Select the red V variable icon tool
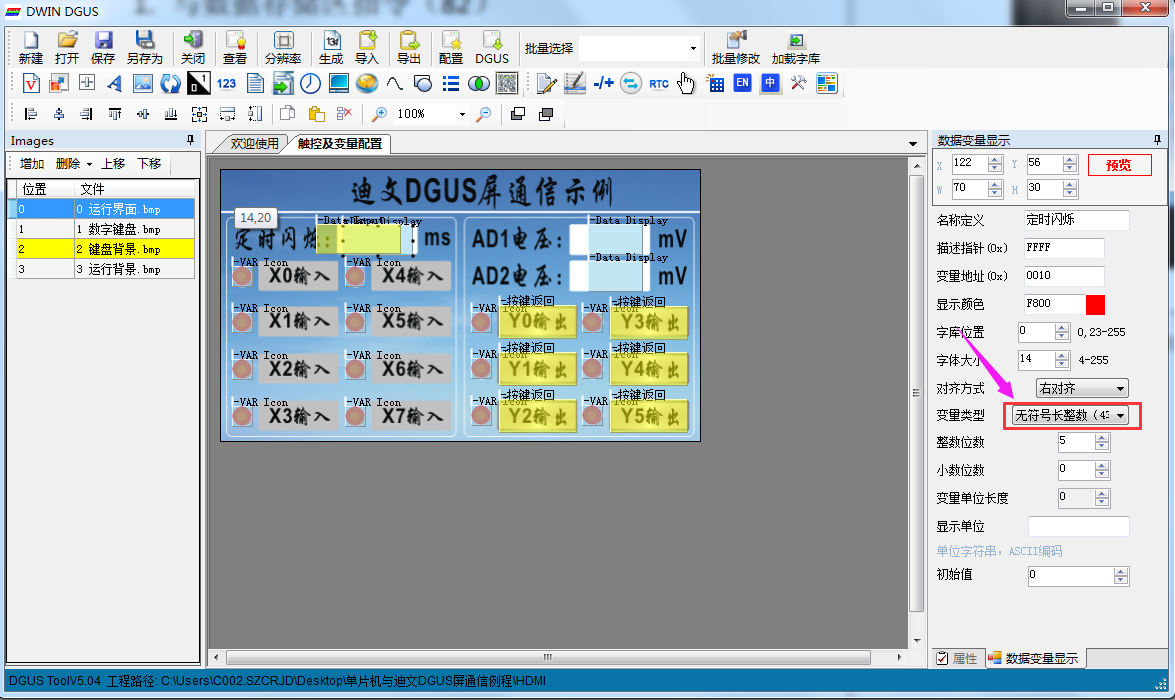Image resolution: width=1175 pixels, height=700 pixels. click(x=31, y=83)
